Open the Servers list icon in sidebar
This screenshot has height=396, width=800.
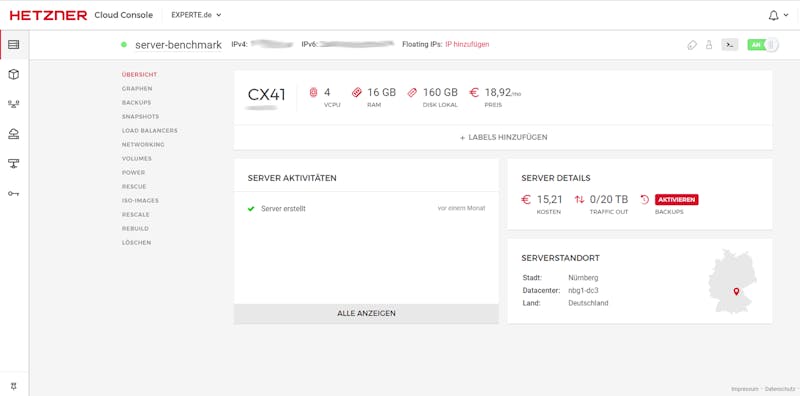pos(14,44)
